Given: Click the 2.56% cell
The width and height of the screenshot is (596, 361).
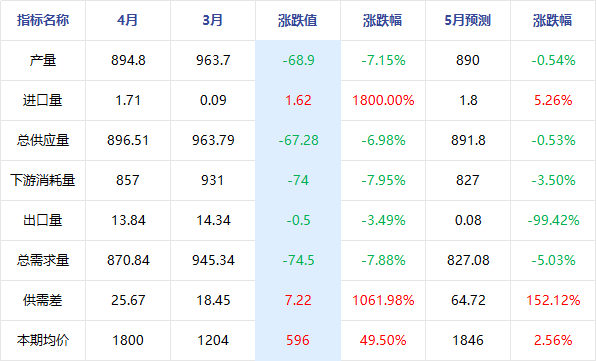Looking at the screenshot, I should tap(553, 340).
